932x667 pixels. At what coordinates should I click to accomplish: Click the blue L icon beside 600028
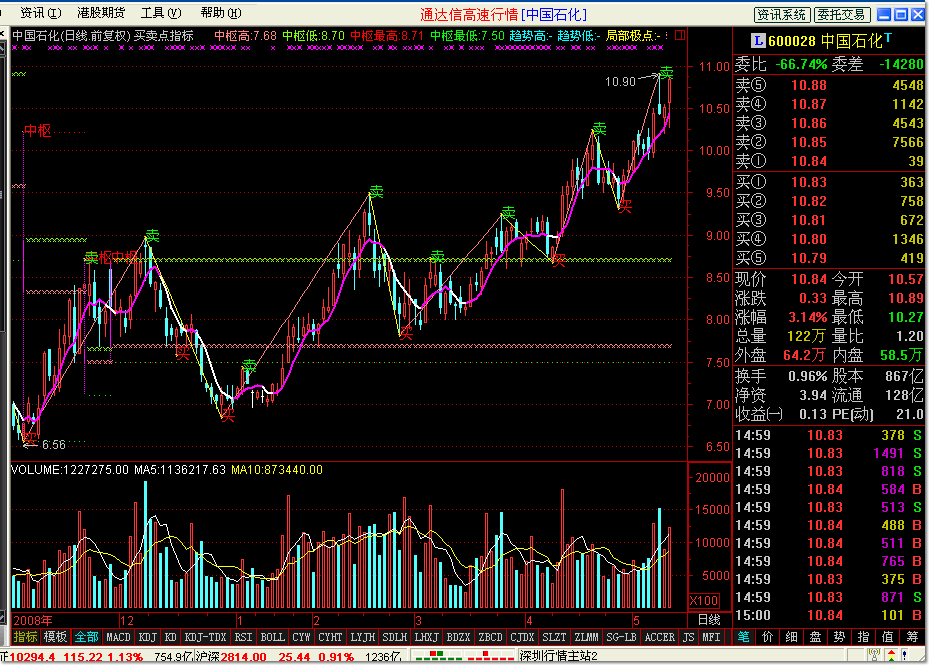click(757, 41)
